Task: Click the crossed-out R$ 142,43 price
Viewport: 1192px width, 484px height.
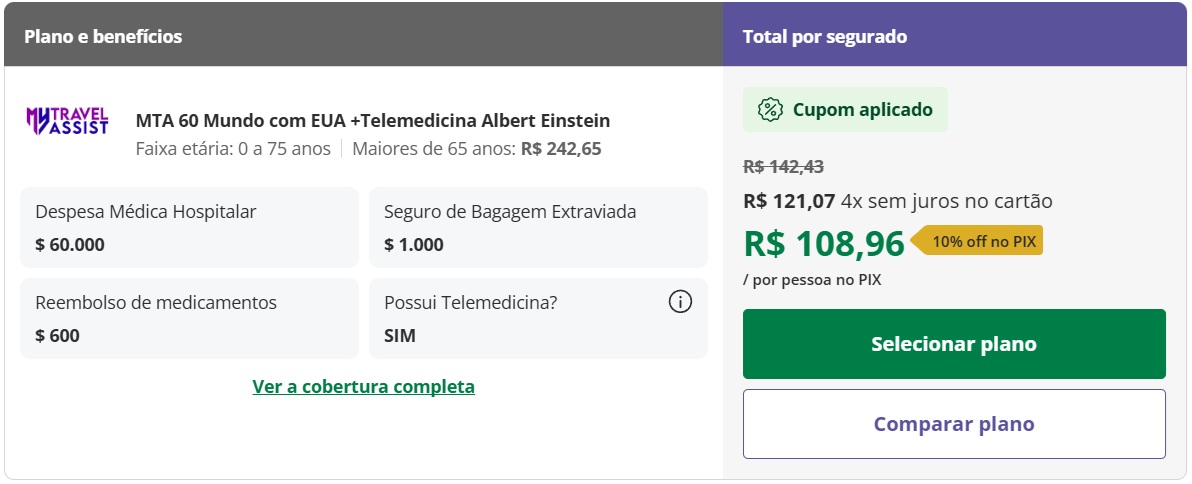Action: click(x=783, y=167)
